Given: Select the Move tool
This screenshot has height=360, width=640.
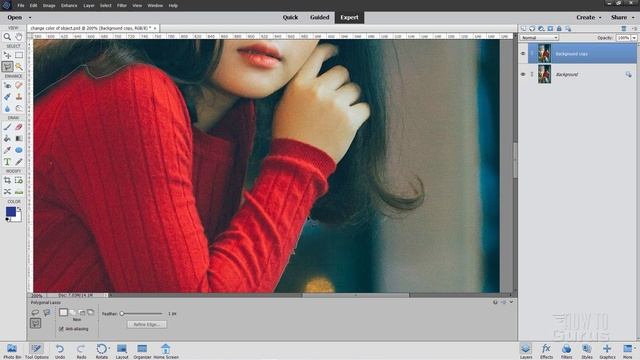Looking at the screenshot, I should point(7,55).
